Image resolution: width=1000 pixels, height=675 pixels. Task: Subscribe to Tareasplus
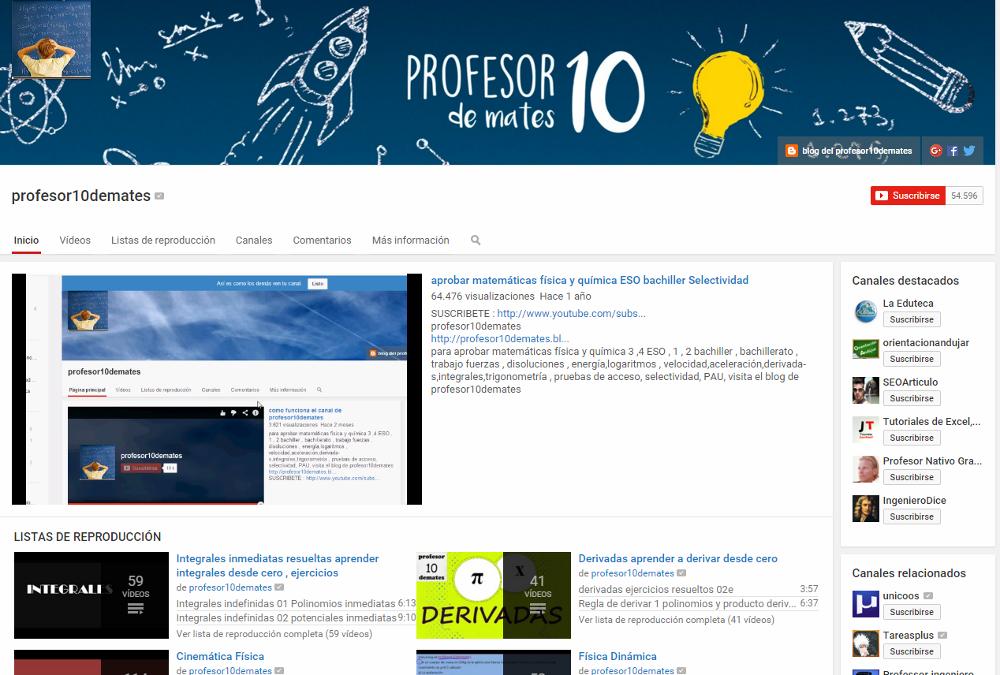click(911, 652)
